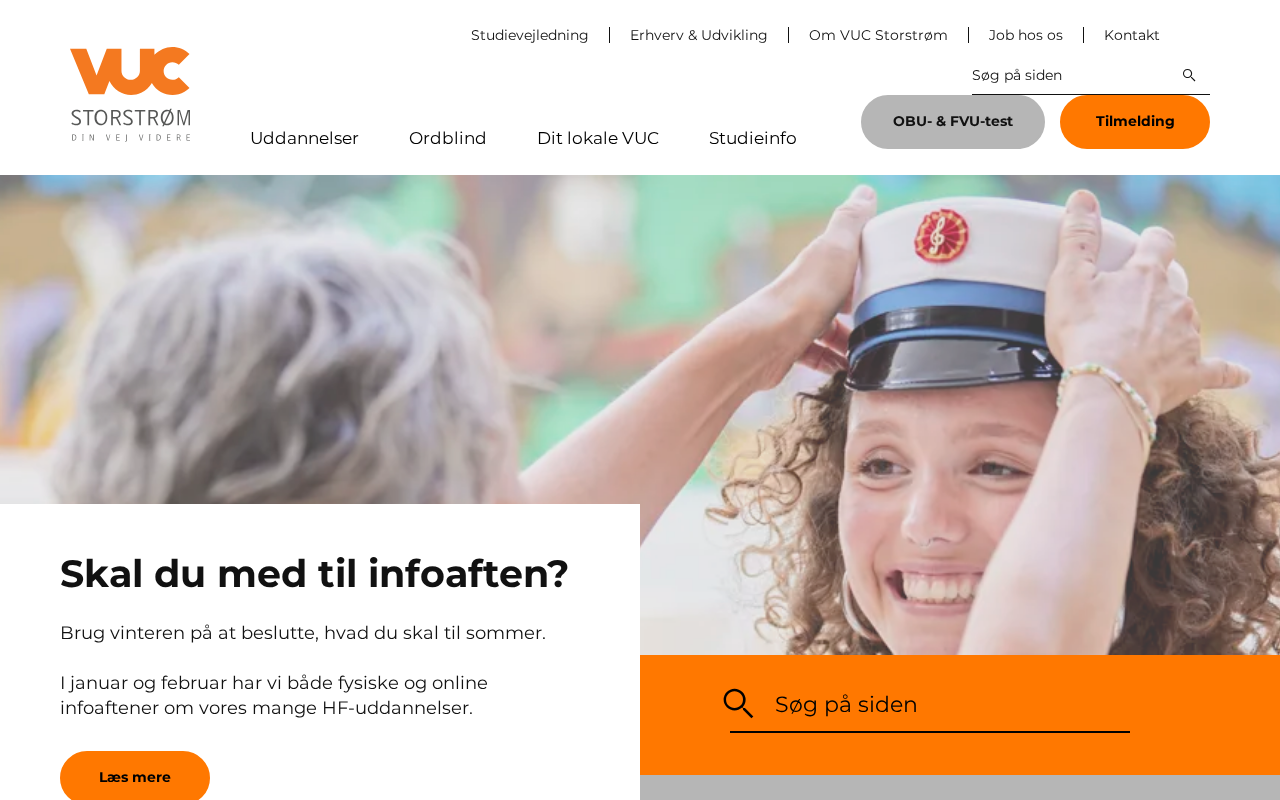
Task: Go to the Studievejledning link
Action: click(x=530, y=35)
